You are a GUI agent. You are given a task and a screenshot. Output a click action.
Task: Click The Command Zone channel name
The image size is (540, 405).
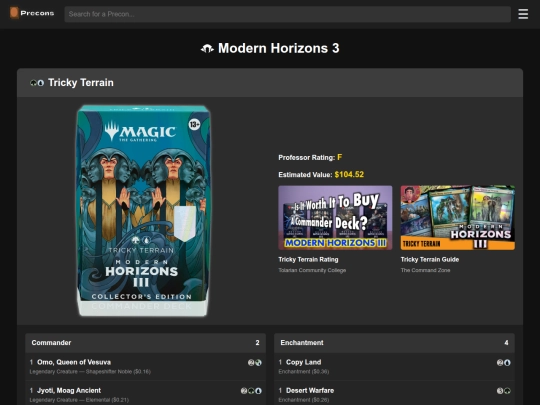(x=425, y=270)
